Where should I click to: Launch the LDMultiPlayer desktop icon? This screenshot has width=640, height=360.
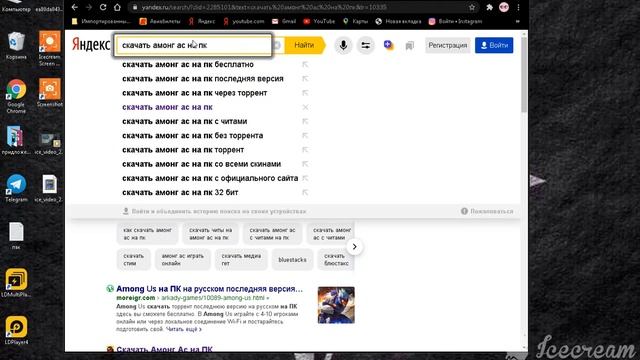(x=16, y=282)
